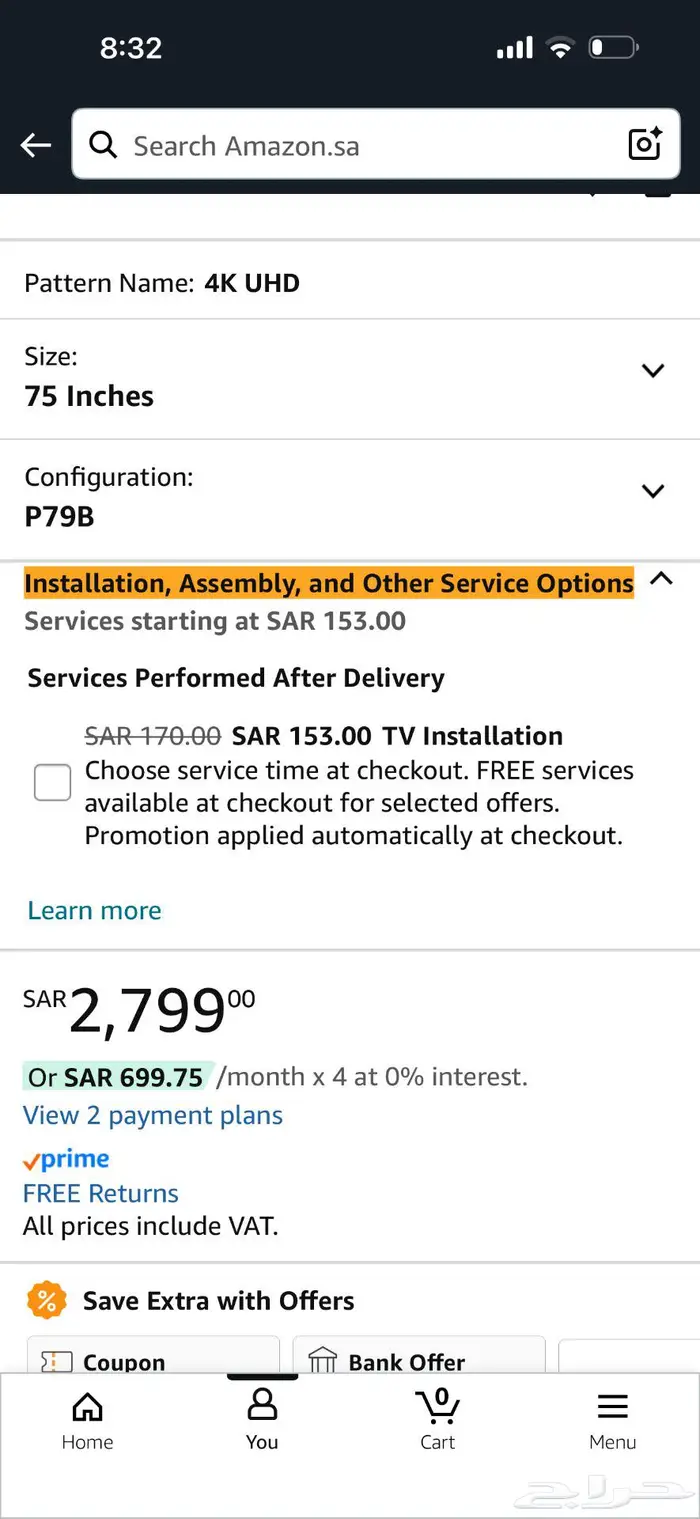Tap FREE Returns link

pos(101,1193)
